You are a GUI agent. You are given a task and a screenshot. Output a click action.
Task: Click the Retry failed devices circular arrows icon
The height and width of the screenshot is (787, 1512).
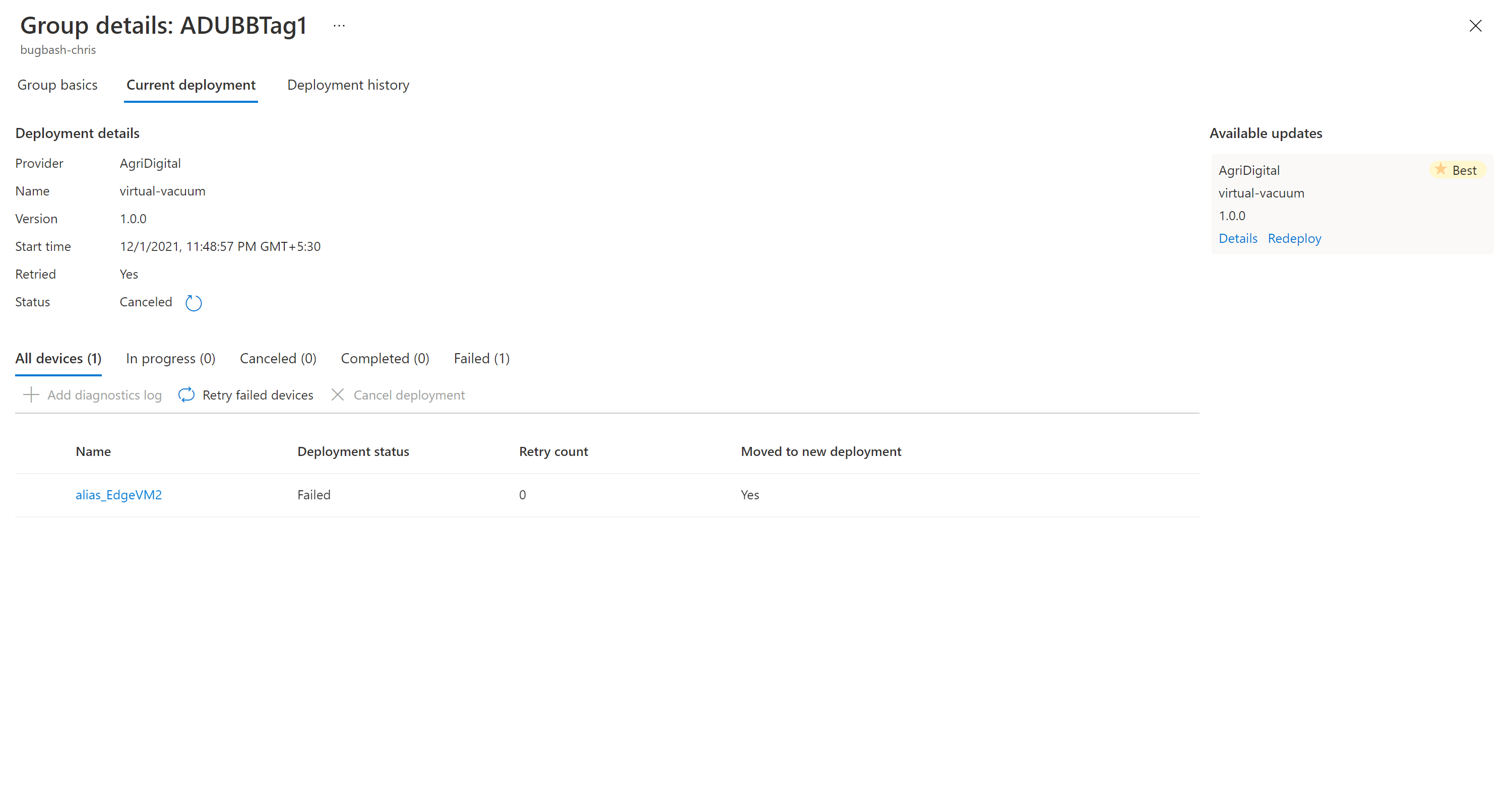(x=186, y=395)
